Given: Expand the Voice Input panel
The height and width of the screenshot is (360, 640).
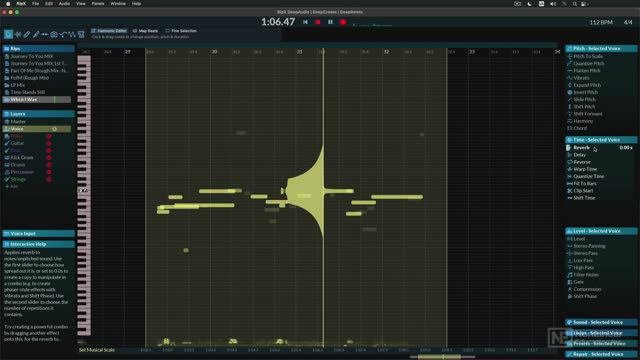Looking at the screenshot, I should (38, 233).
